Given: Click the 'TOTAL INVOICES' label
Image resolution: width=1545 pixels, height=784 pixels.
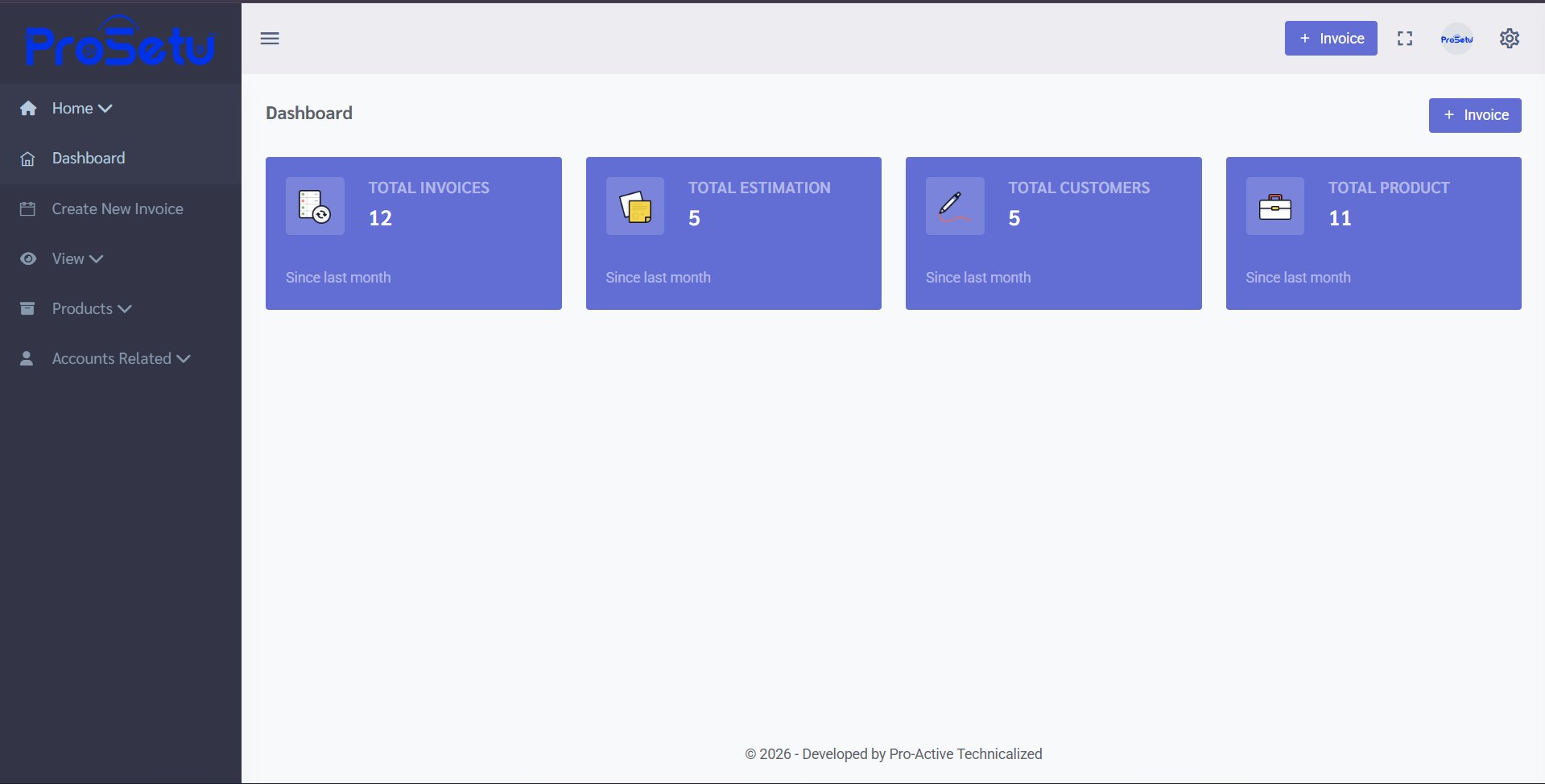Looking at the screenshot, I should click(x=429, y=188).
